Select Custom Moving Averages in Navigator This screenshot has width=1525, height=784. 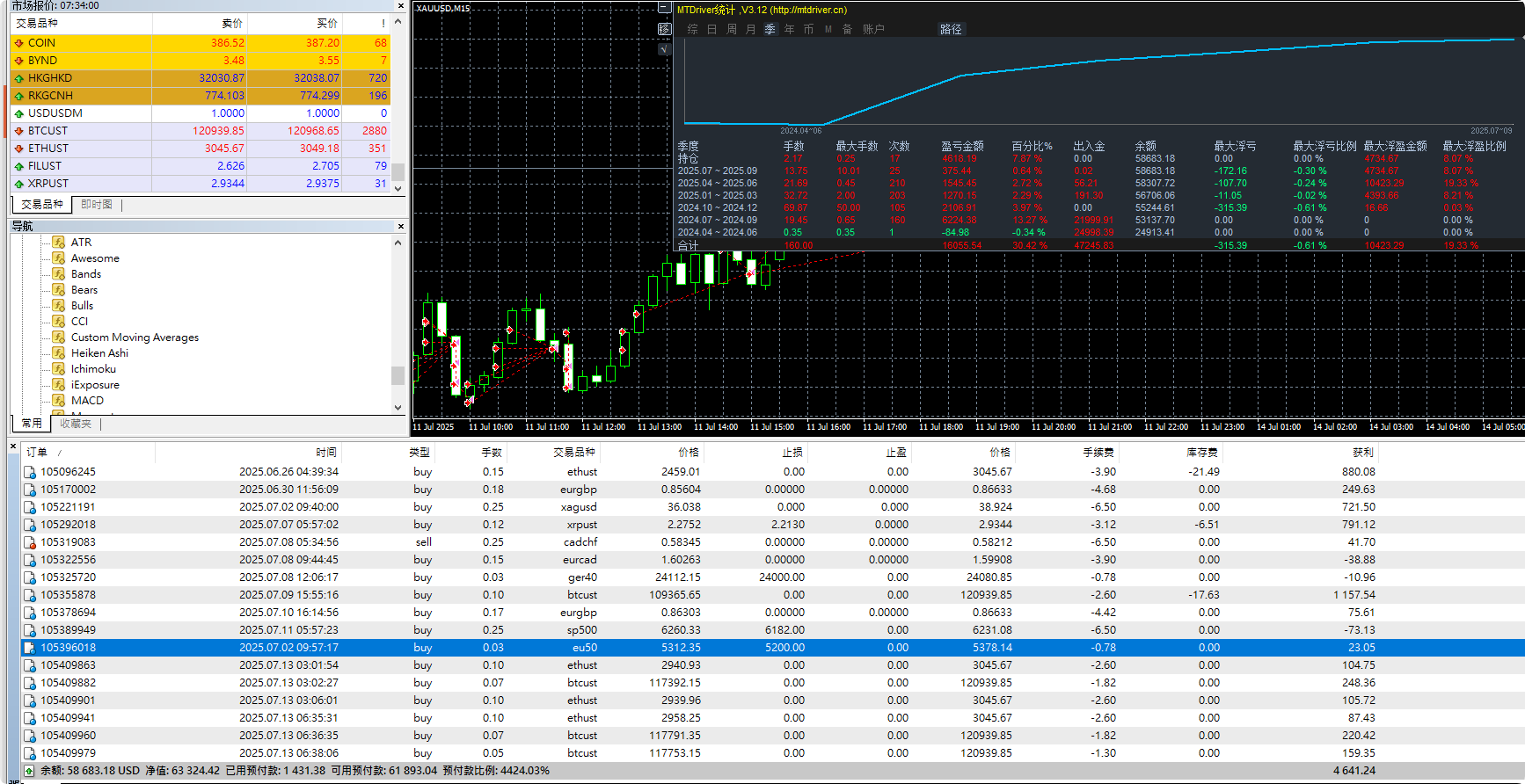pos(135,337)
